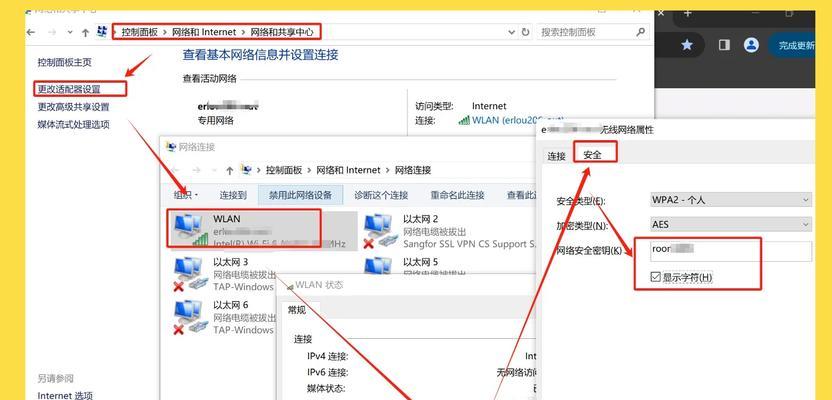Toggle Chrome side panel icon

(724, 45)
